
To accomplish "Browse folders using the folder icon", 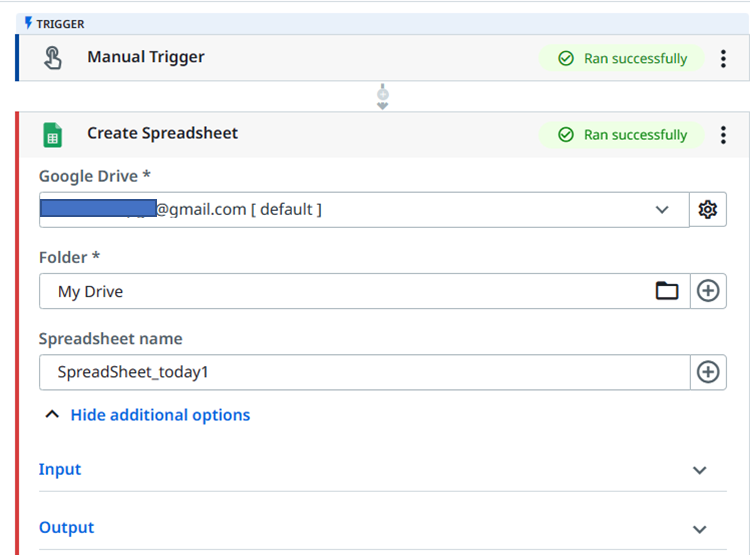I will click(x=666, y=291).
